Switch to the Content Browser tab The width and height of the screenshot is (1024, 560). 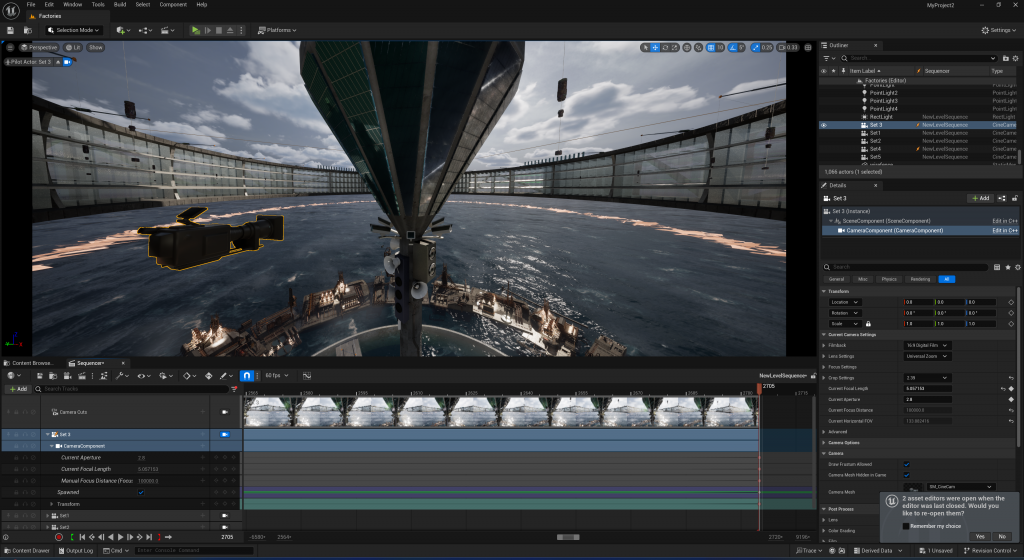(x=32, y=363)
